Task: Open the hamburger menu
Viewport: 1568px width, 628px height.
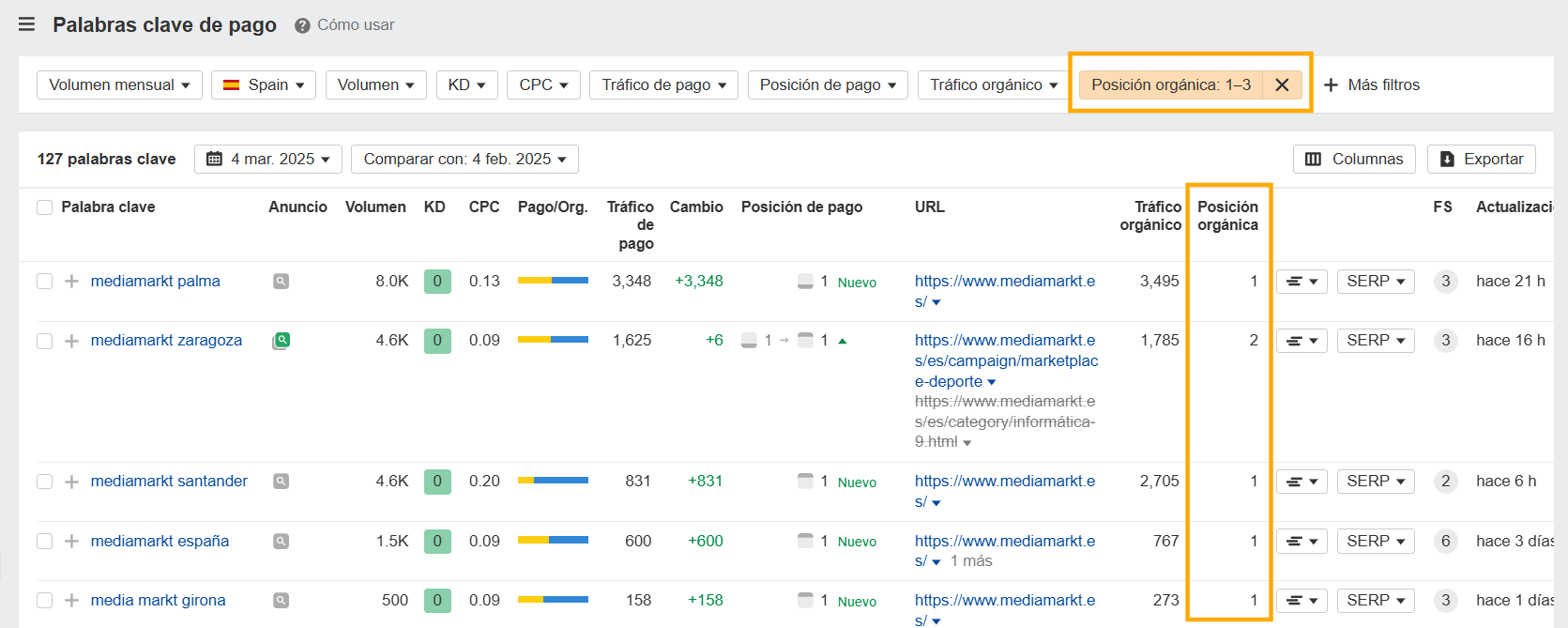Action: pyautogui.click(x=27, y=24)
